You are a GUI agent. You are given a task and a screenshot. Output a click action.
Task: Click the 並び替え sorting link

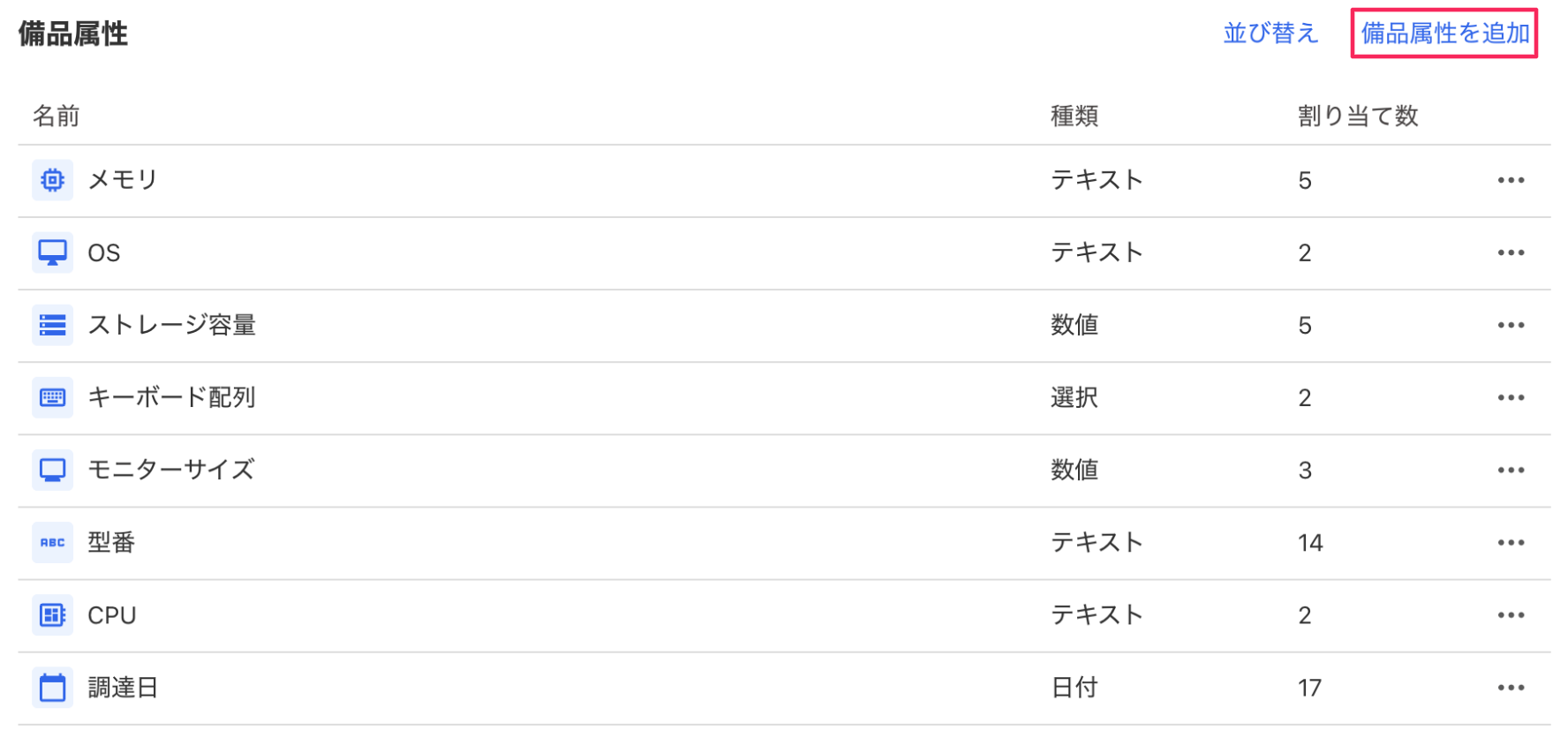[x=1271, y=33]
